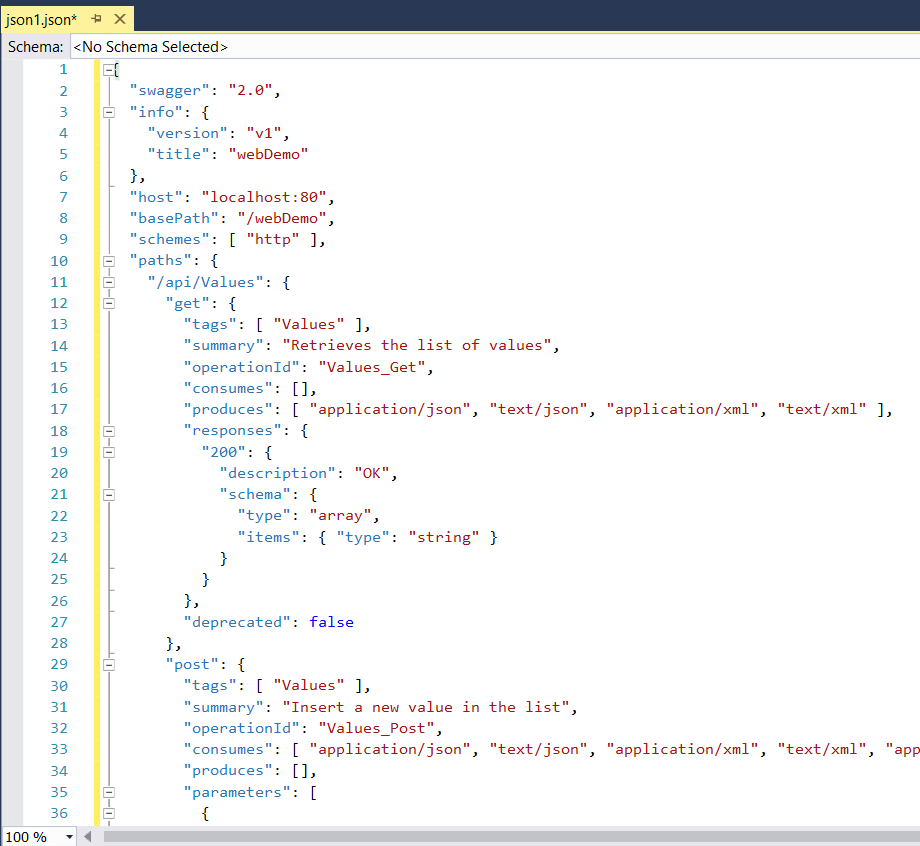920x846 pixels.
Task: Click the "http" scheme value
Action: (273, 239)
